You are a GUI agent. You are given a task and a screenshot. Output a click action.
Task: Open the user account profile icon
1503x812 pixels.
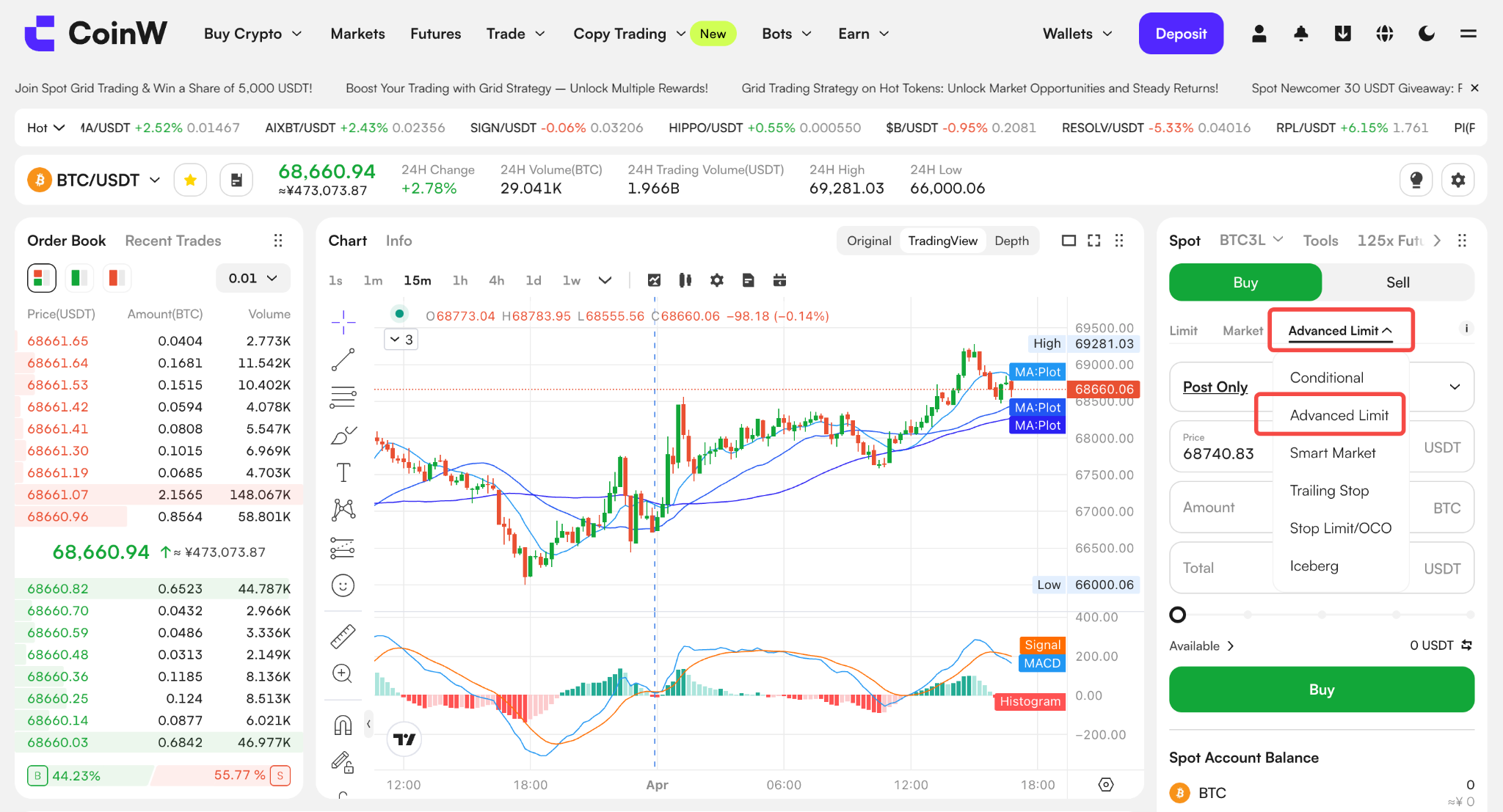tap(1259, 34)
